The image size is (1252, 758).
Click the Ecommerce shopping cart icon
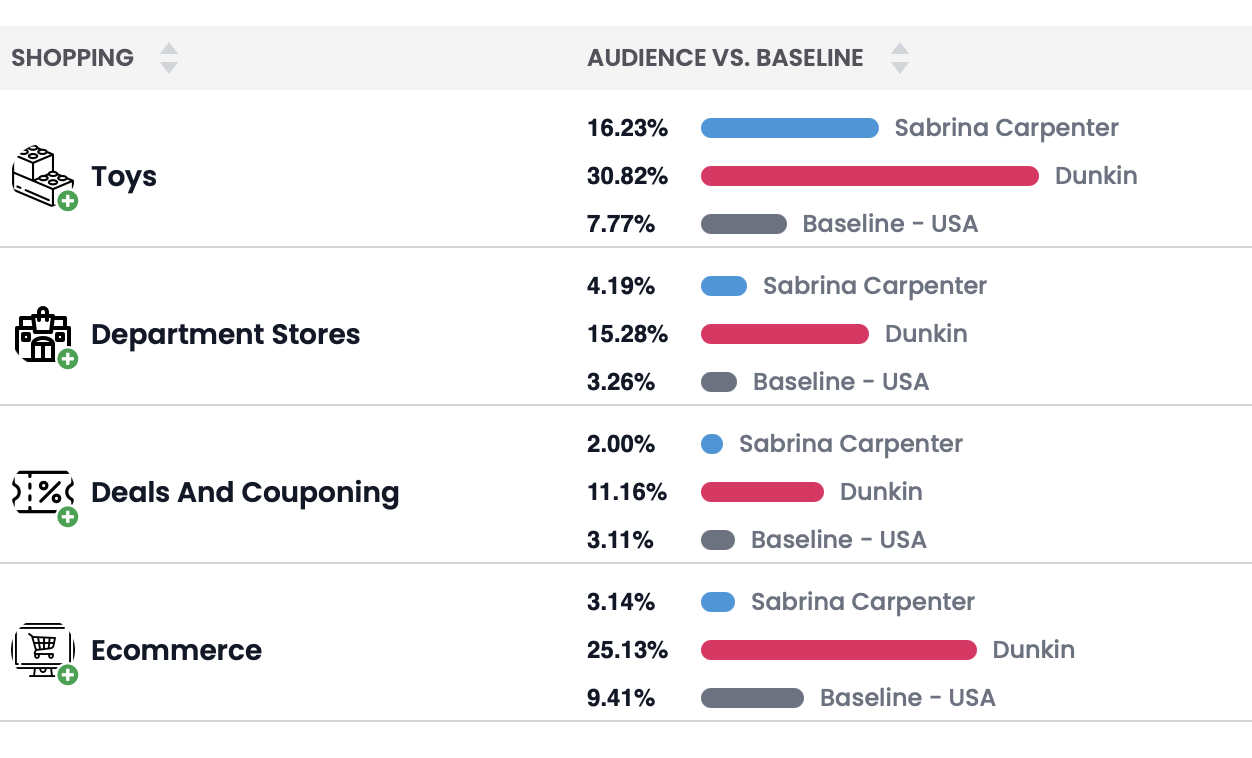pos(40,648)
